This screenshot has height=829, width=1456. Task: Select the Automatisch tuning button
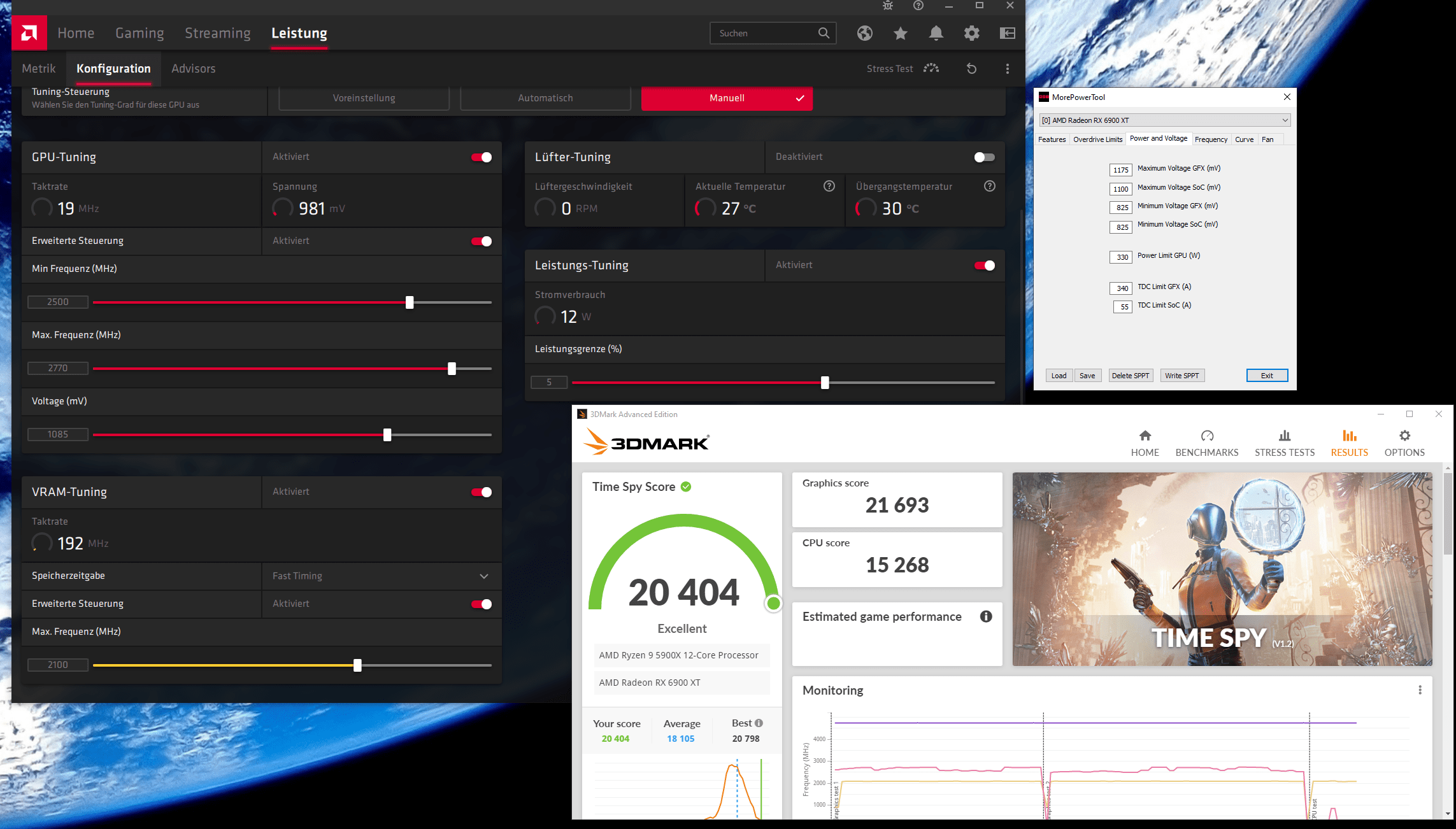coord(545,98)
